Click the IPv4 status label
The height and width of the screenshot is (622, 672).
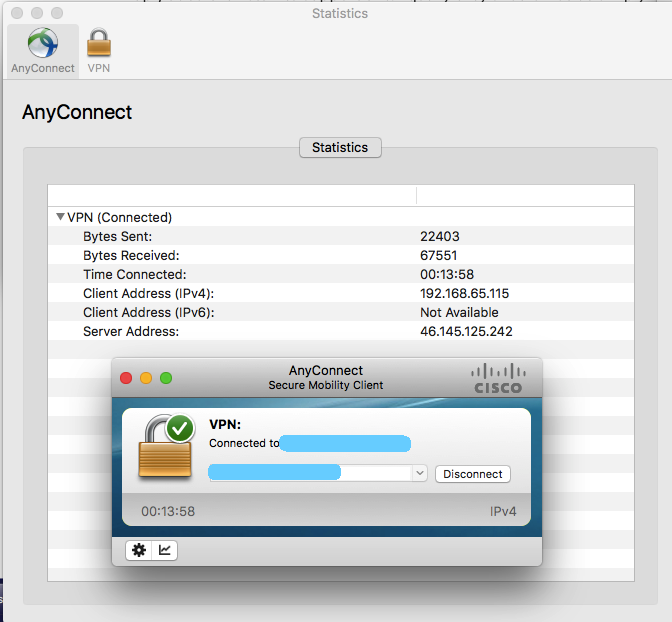pos(503,511)
